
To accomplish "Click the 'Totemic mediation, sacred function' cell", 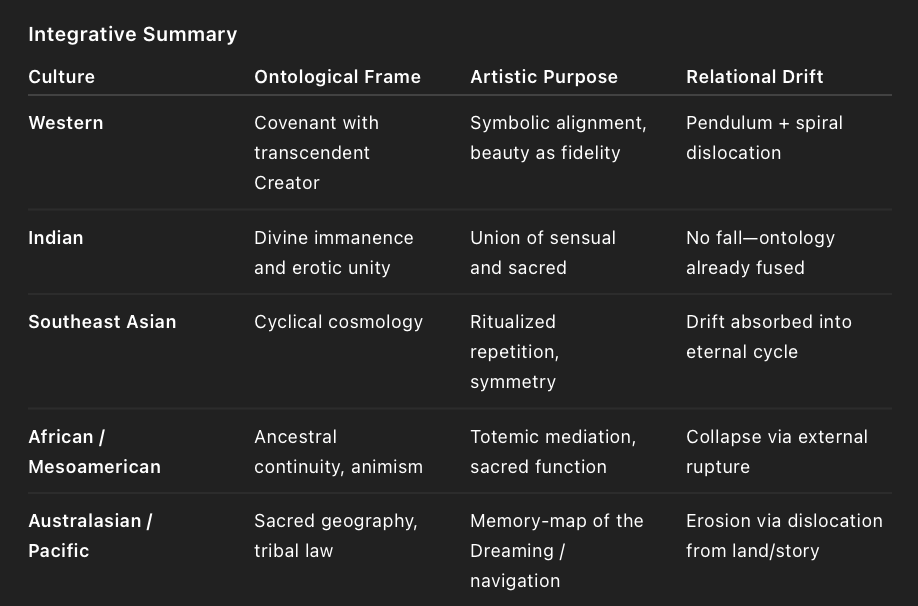I will (x=553, y=451).
